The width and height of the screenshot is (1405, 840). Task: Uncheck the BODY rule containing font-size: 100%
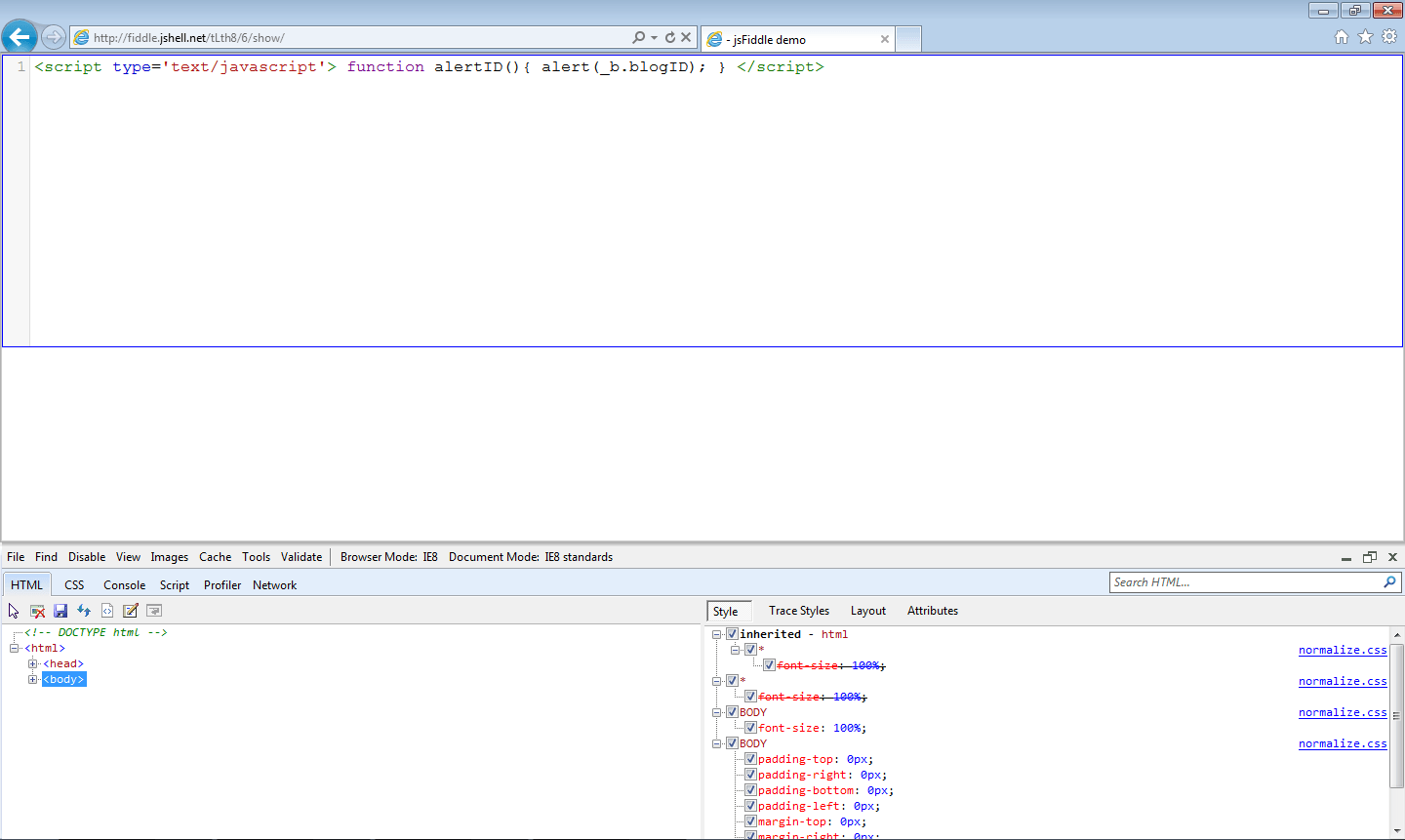(x=732, y=712)
